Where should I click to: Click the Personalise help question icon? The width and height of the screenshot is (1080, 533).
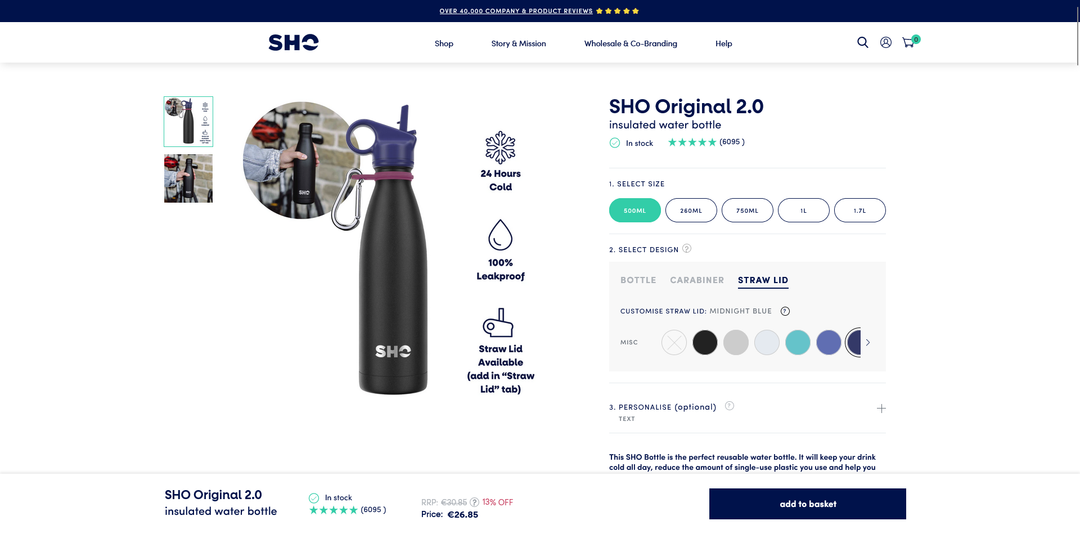click(x=729, y=406)
